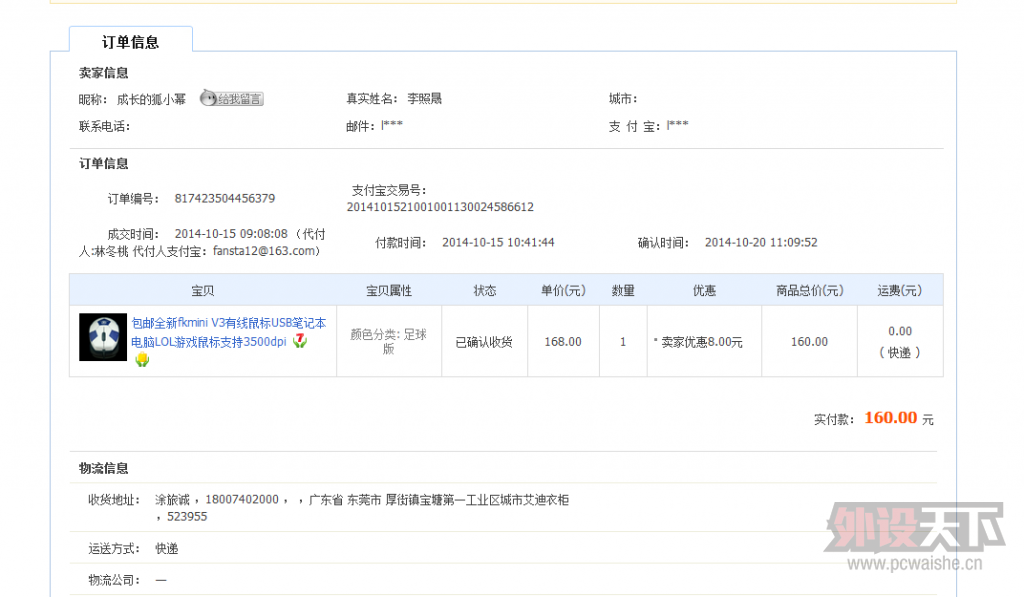Click the 已确认收货 status cell
The width and height of the screenshot is (1024, 597).
click(x=484, y=342)
